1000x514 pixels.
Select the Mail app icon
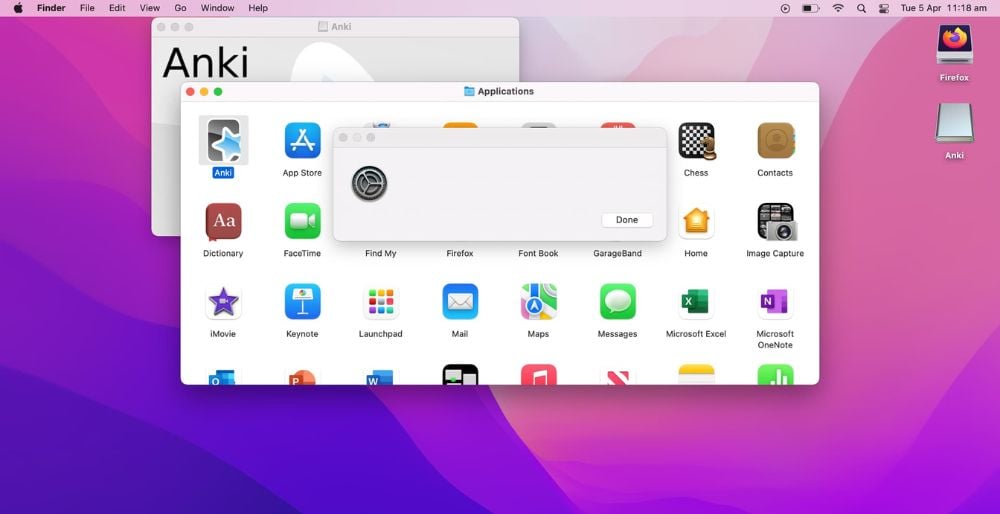click(460, 302)
